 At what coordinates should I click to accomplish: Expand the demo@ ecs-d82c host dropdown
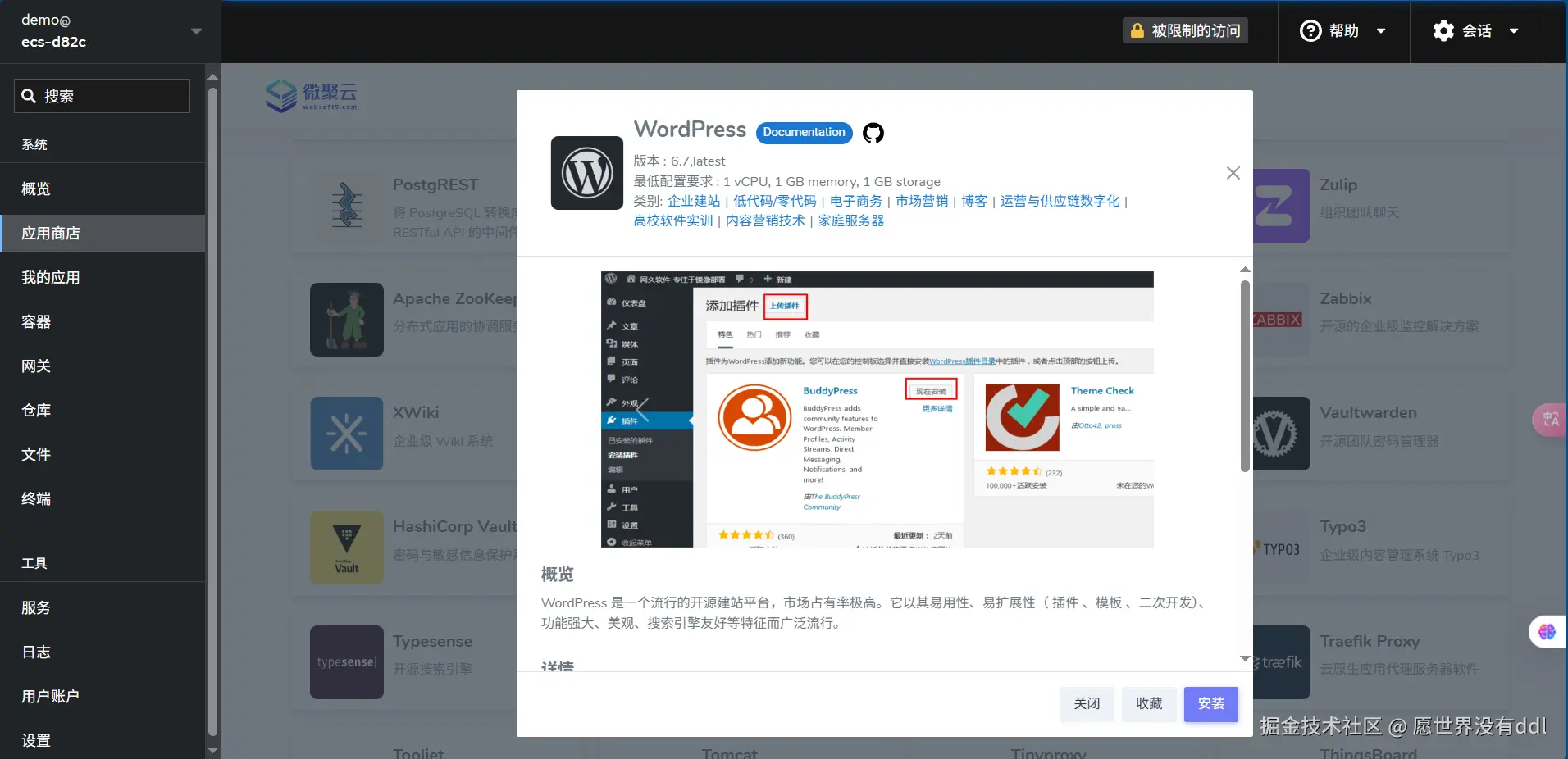196,31
